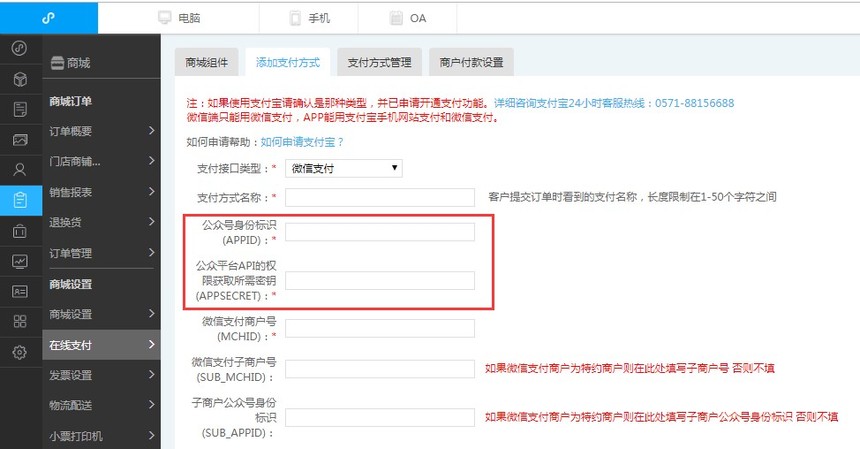The width and height of the screenshot is (860, 449).
Task: Expand 门店商铺 menu chevron
Action: [152, 161]
